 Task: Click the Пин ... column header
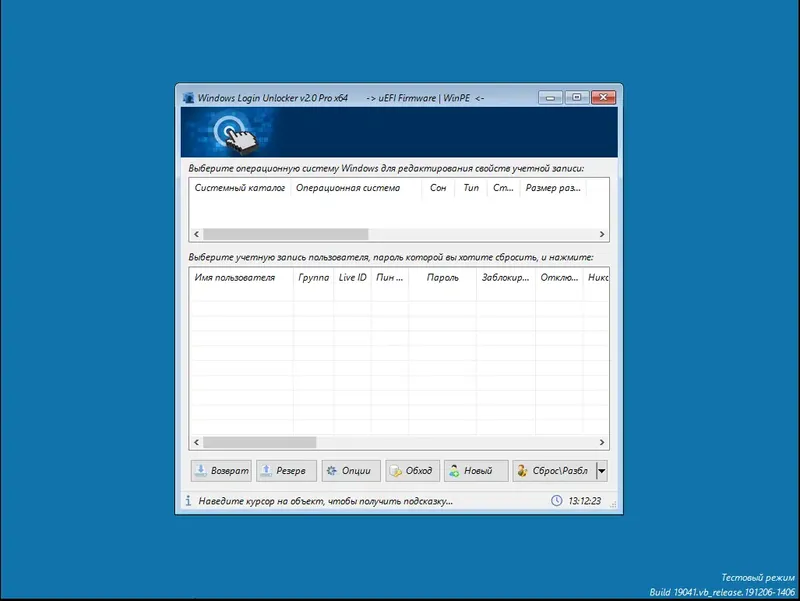[x=390, y=278]
